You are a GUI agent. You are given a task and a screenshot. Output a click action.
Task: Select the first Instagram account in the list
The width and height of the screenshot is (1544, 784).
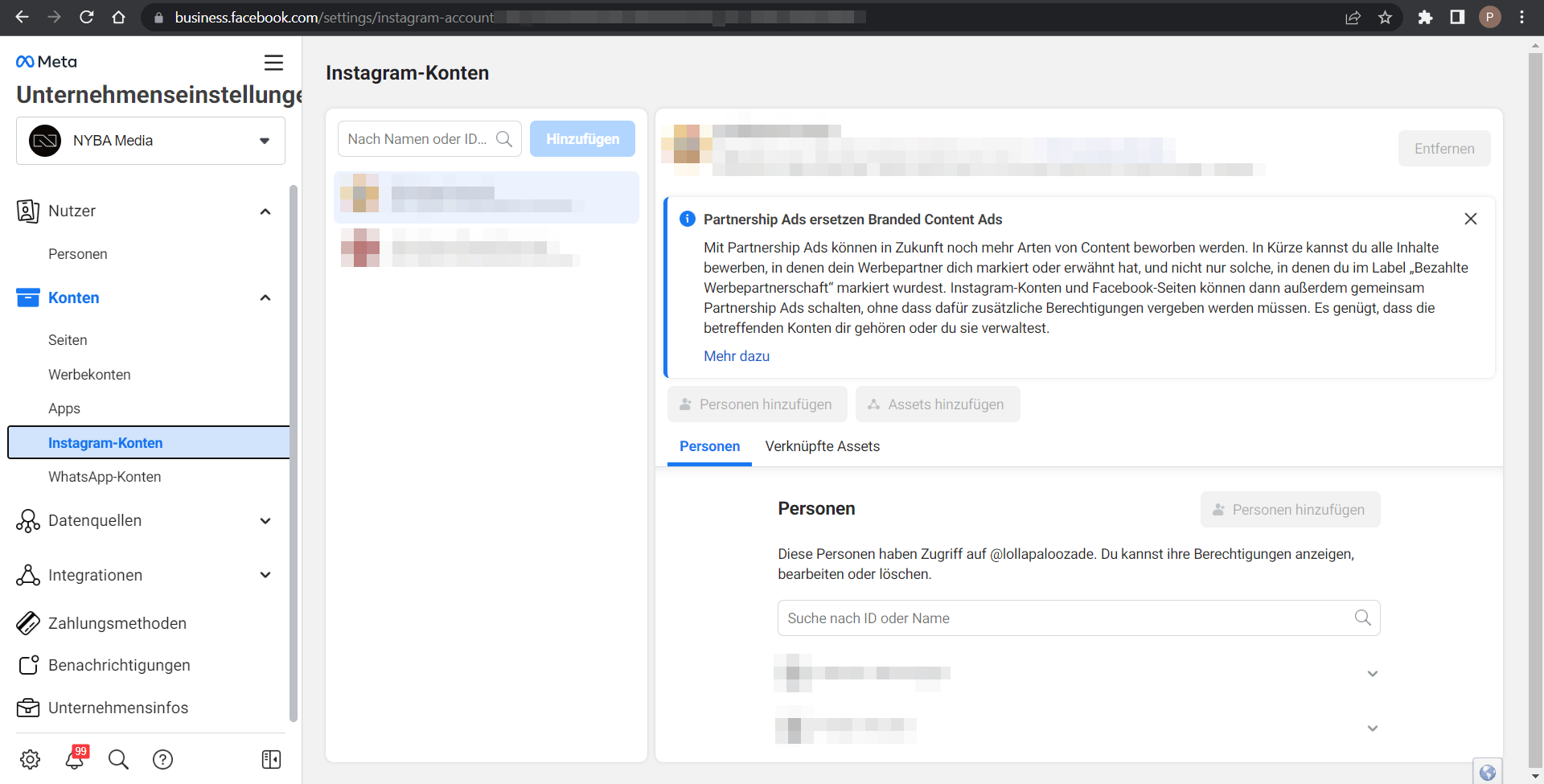tap(486, 197)
